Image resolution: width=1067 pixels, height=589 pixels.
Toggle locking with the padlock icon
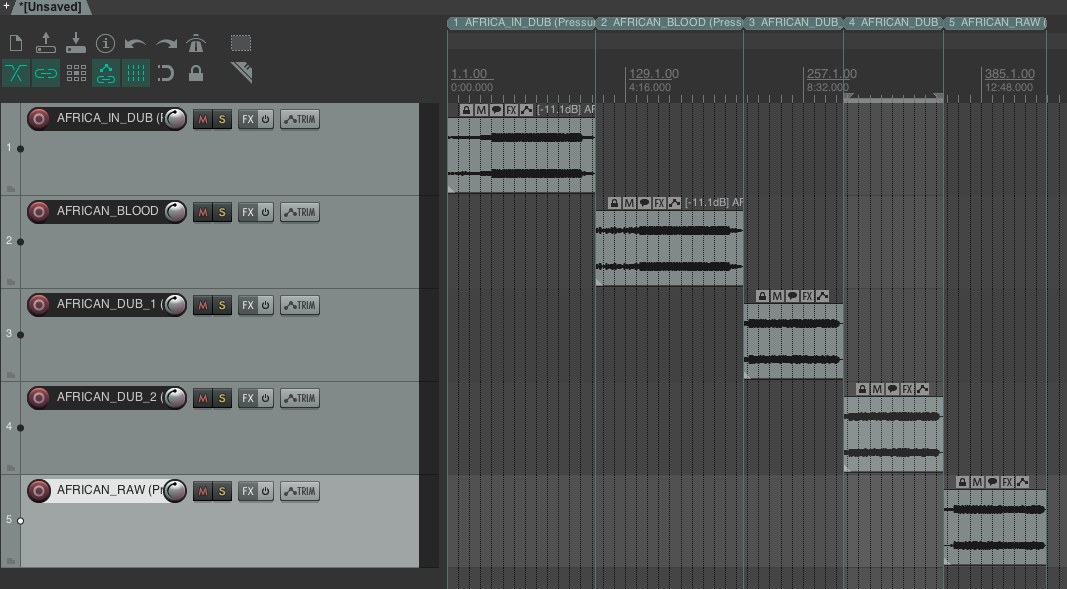point(196,73)
